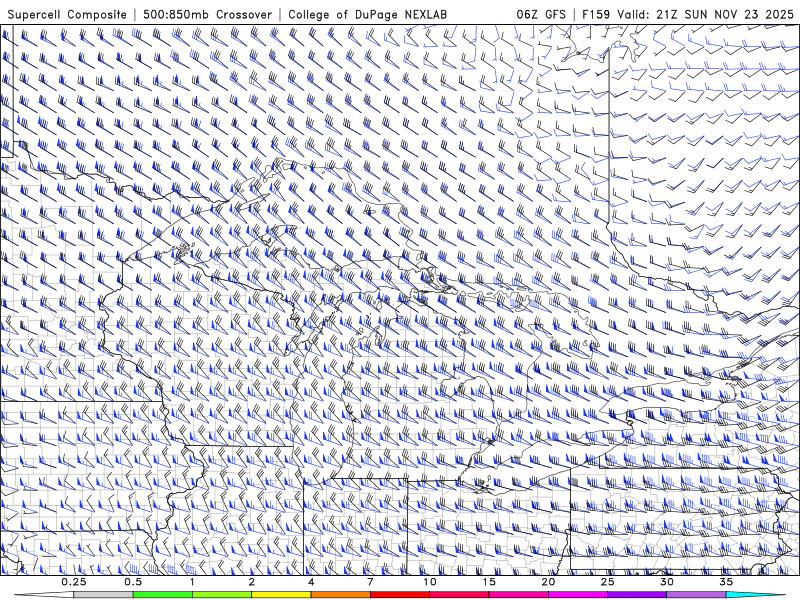Viewport: 800px width, 600px height.
Task: Select the magenta segment between 20 and 25
Action: pyautogui.click(x=578, y=595)
